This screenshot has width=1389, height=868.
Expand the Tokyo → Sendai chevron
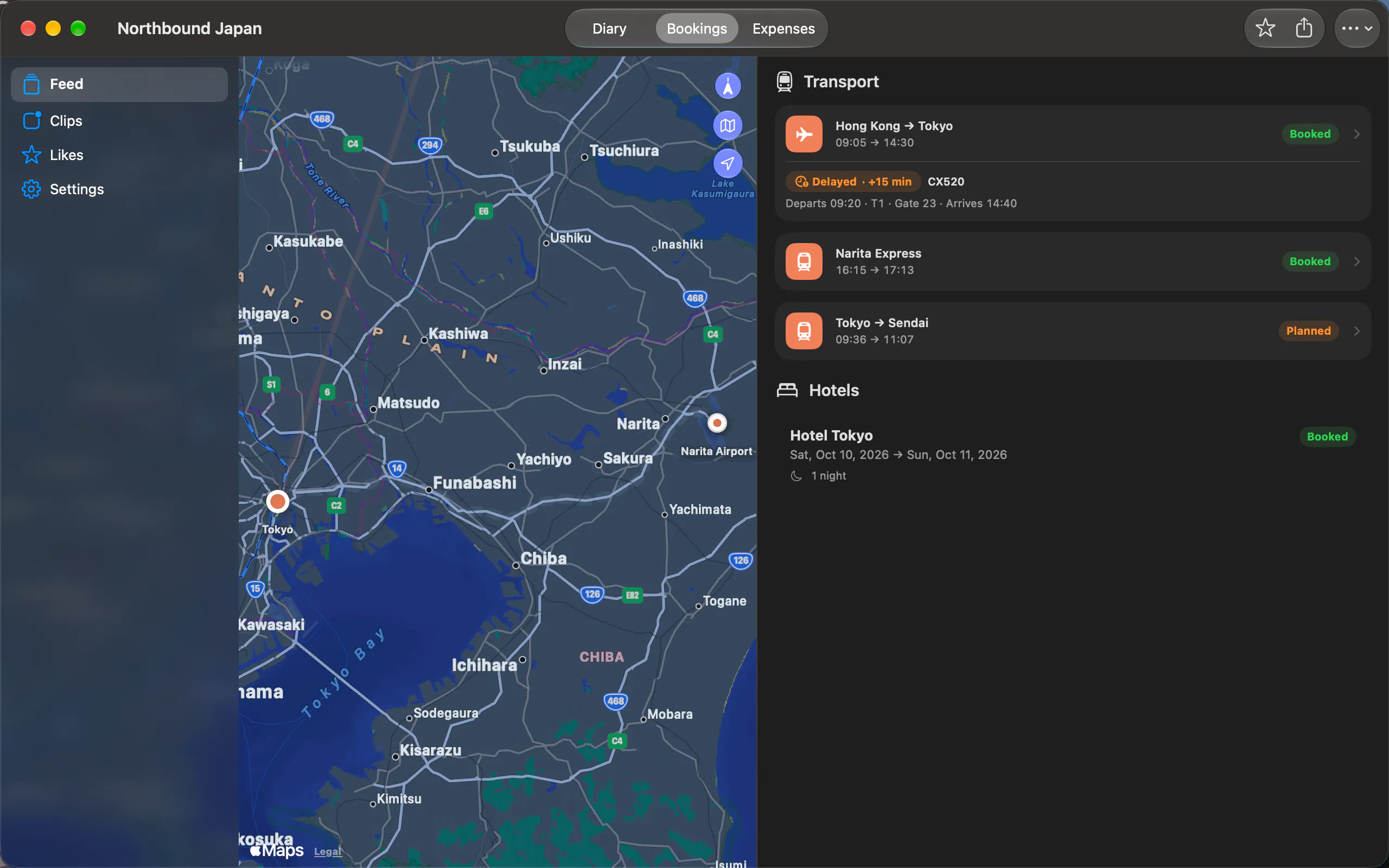click(x=1357, y=331)
